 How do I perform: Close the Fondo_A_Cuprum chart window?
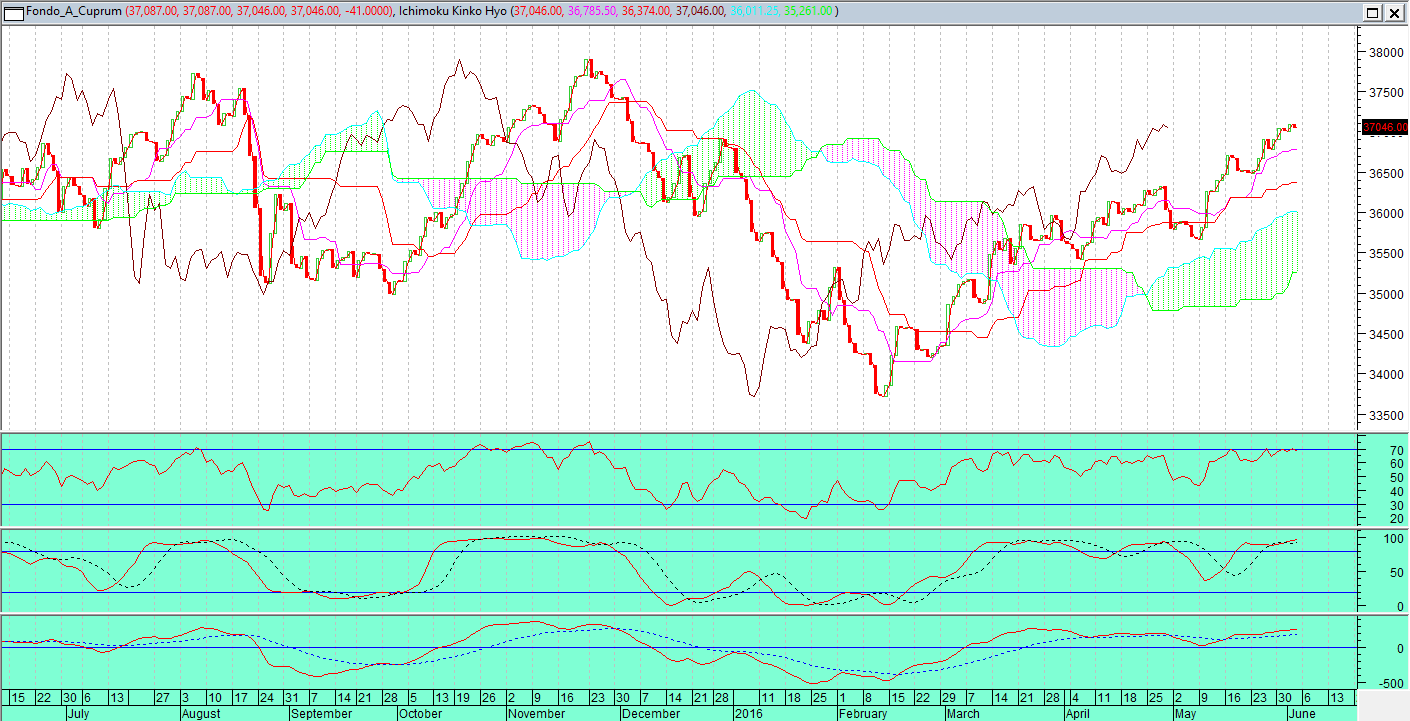(1393, 11)
